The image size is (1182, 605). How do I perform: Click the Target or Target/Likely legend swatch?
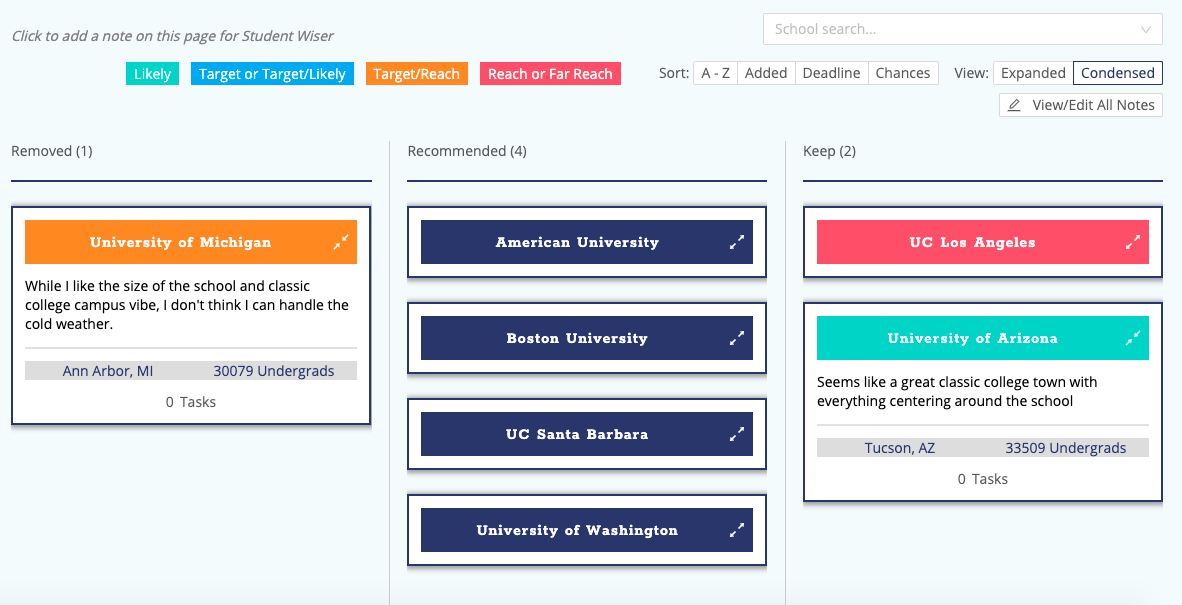[x=272, y=74]
